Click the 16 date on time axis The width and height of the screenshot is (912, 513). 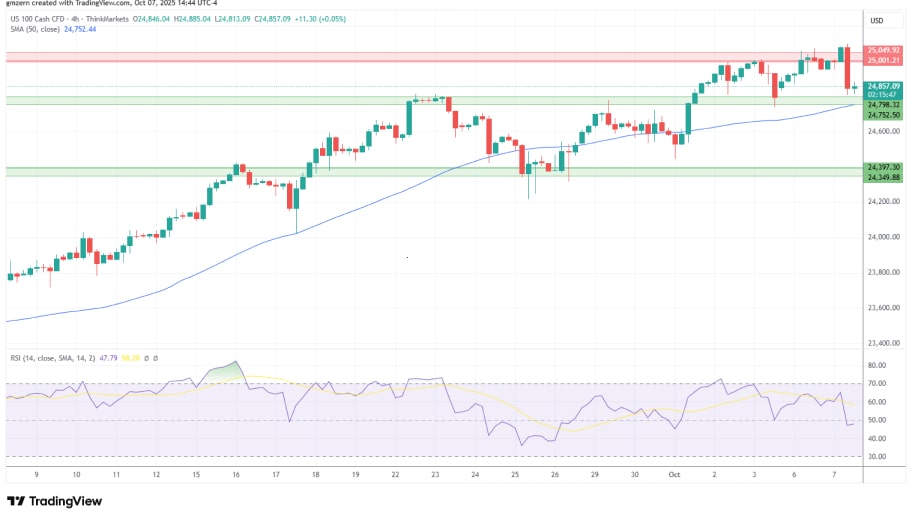[x=236, y=477]
